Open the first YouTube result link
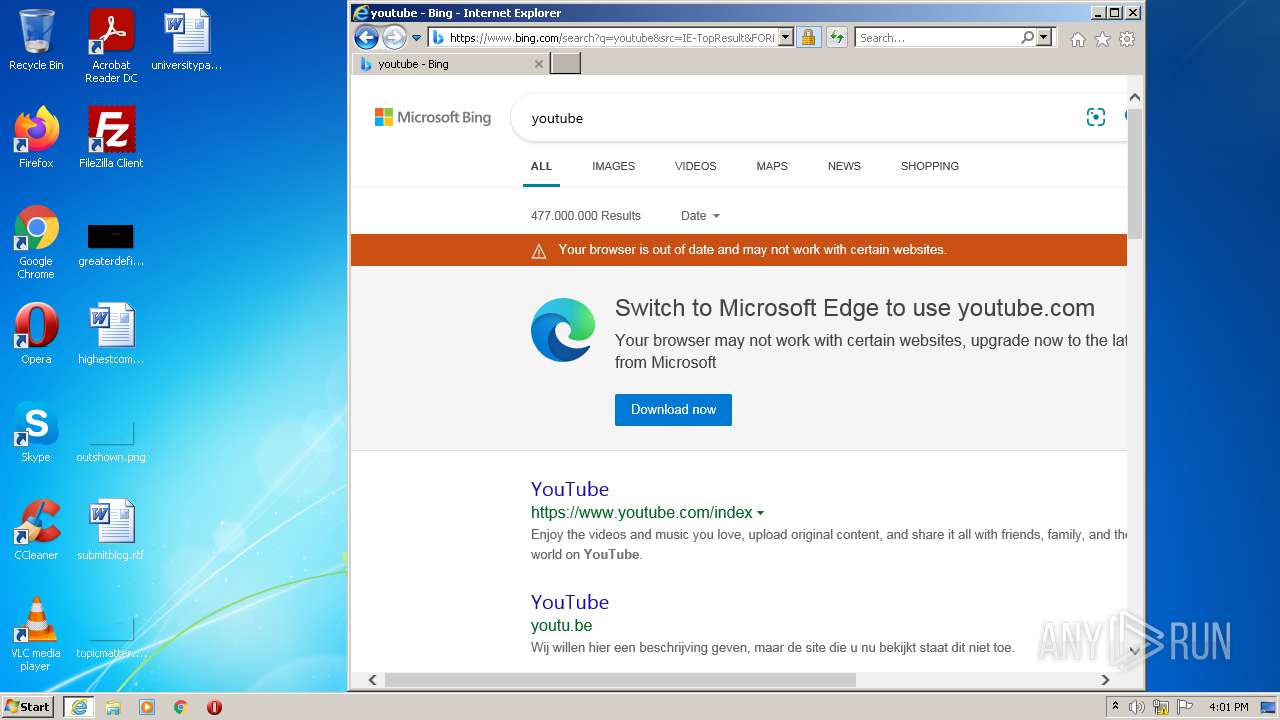The height and width of the screenshot is (720, 1280). pos(570,489)
